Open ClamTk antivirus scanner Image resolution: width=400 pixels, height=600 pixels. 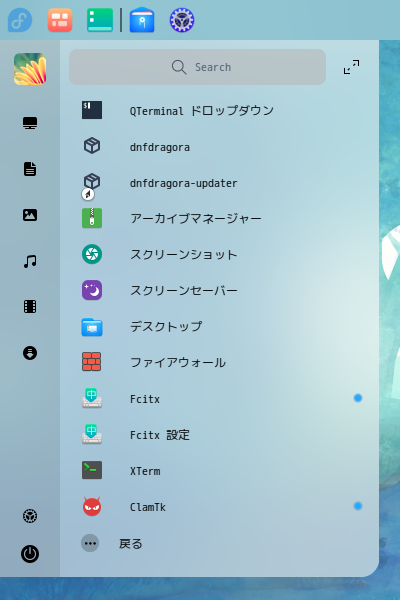pyautogui.click(x=219, y=506)
